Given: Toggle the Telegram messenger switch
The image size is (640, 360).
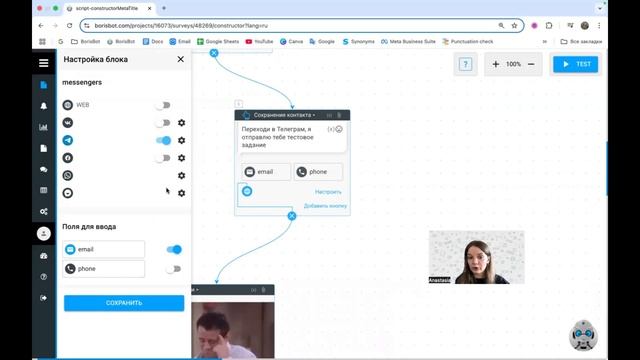Looking at the screenshot, I should click(163, 140).
